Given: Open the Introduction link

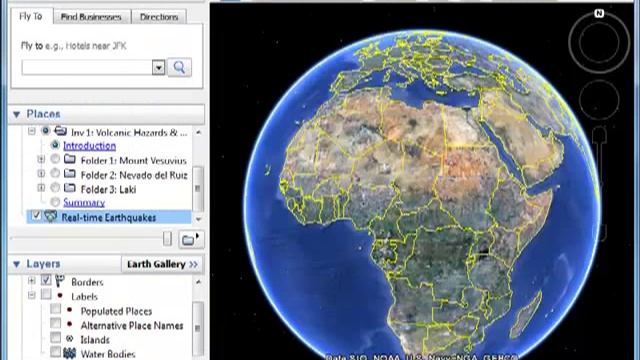Looking at the screenshot, I should [x=89, y=146].
